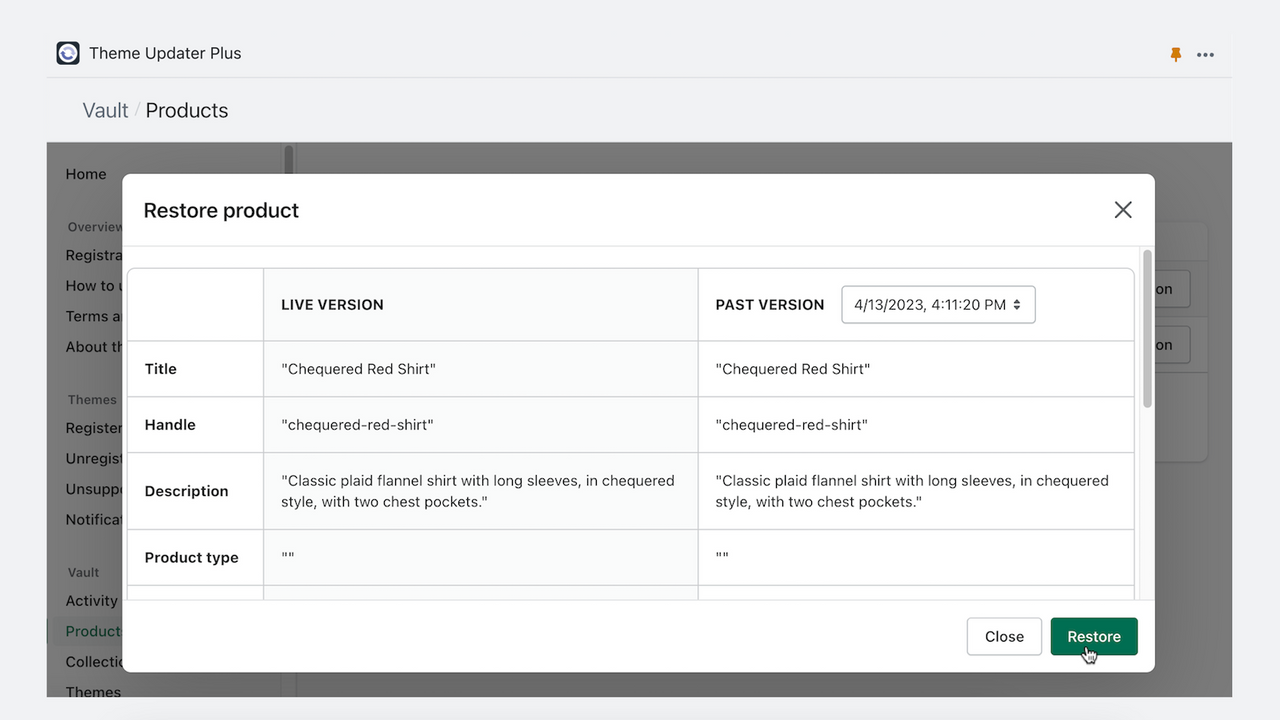Click the Restore dialog vertical scrollbar
The width and height of the screenshot is (1280, 720).
(x=1147, y=330)
